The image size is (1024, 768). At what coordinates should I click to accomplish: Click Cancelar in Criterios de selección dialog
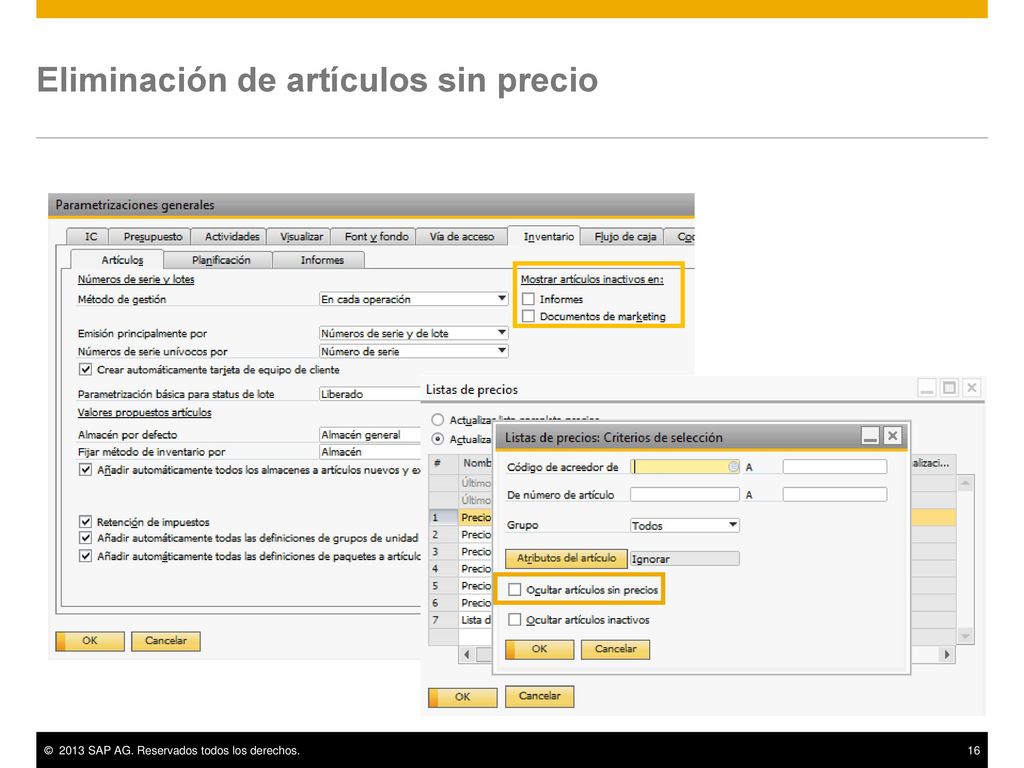coord(615,649)
